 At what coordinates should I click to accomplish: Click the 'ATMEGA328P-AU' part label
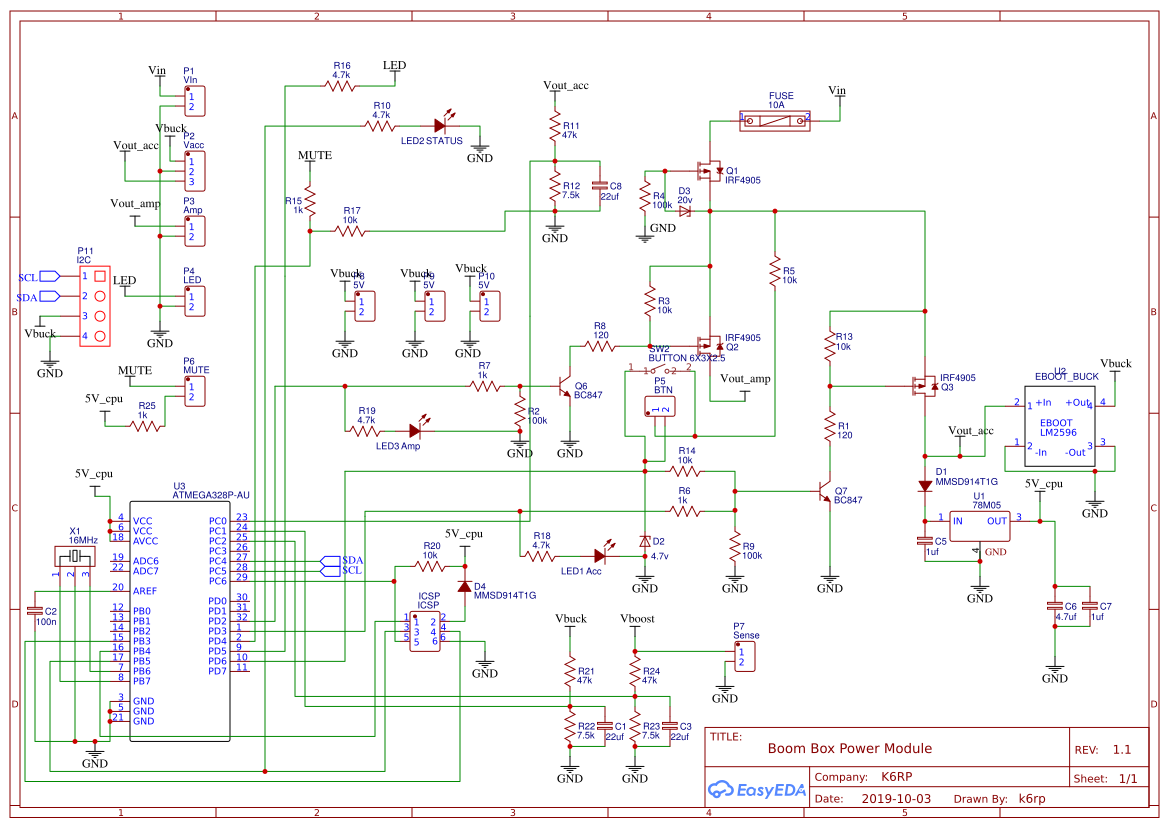(211, 495)
